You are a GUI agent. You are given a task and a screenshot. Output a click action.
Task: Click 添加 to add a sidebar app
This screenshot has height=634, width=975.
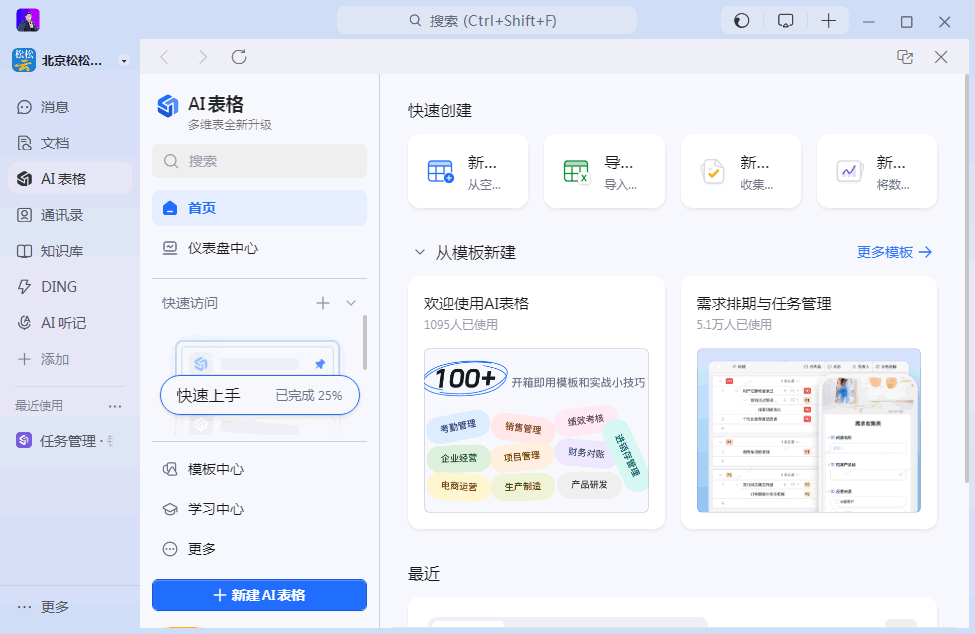(70, 359)
